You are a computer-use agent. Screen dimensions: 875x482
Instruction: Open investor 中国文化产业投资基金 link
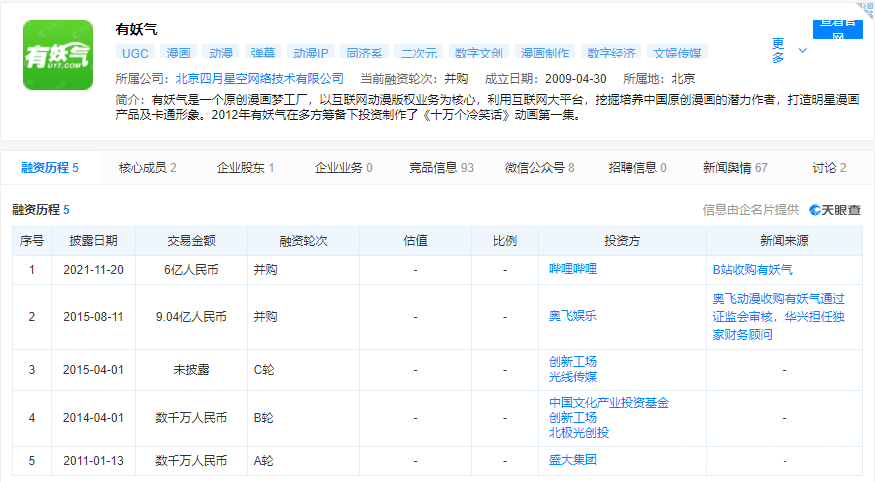(x=609, y=403)
